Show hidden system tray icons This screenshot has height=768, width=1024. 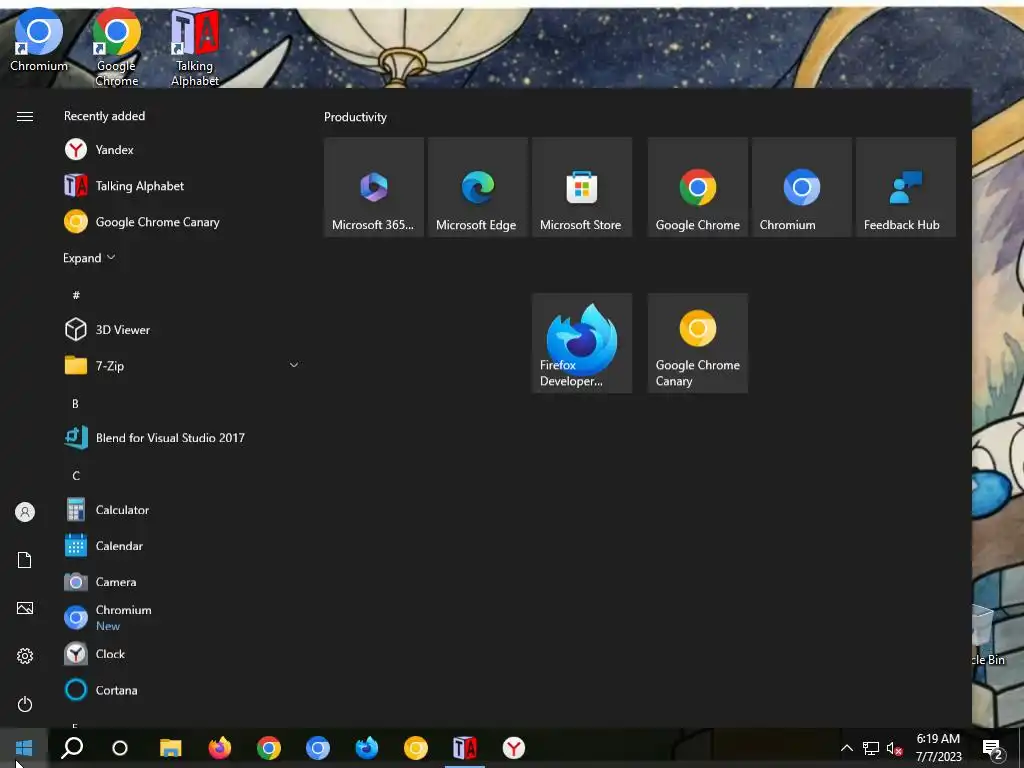coord(846,748)
